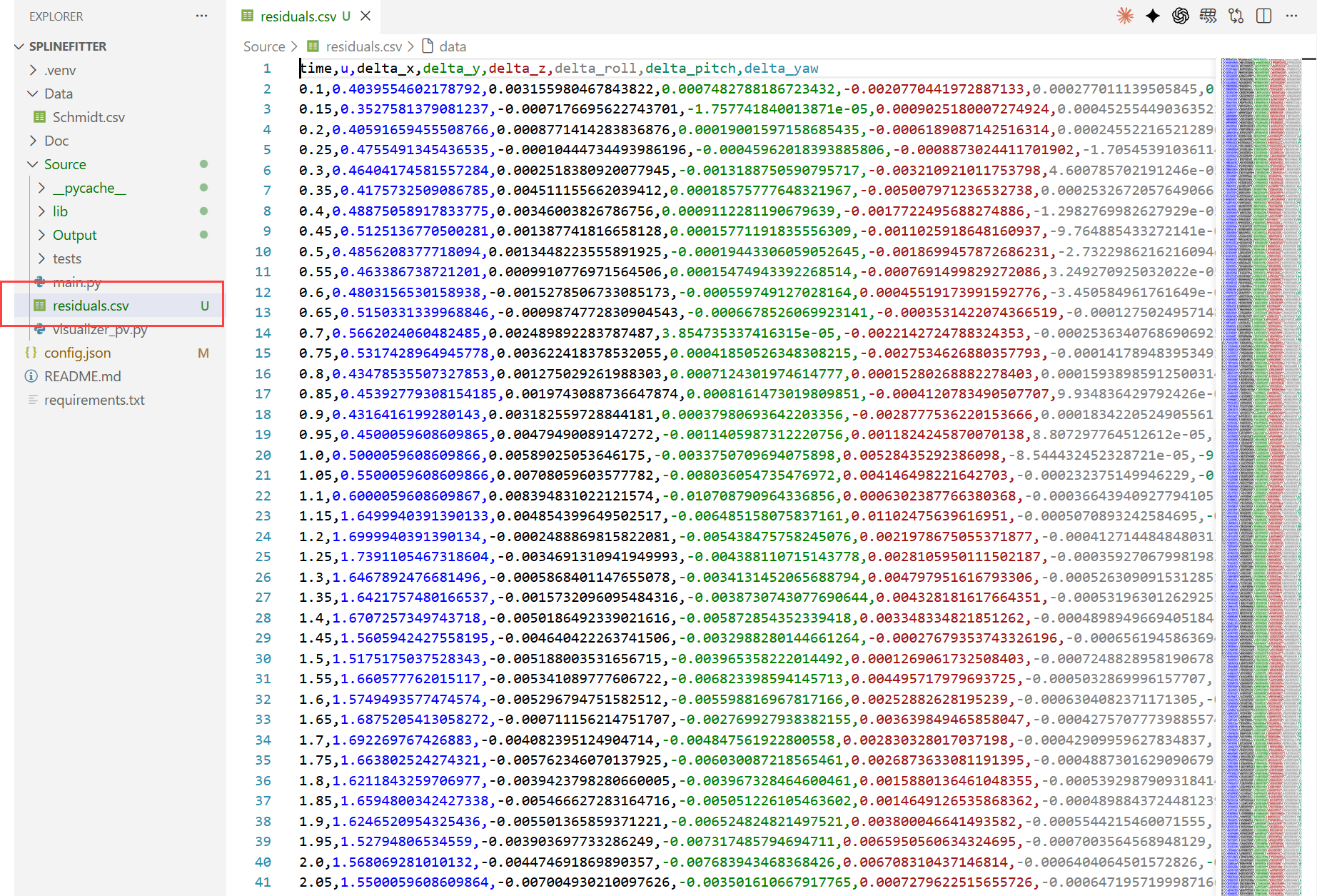Select the residuals.csv editor tab

[298, 16]
